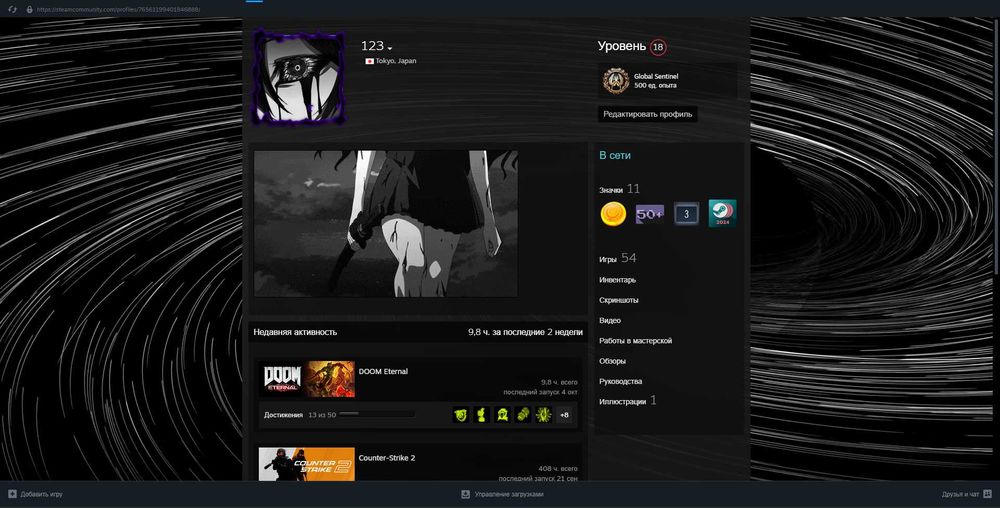Open the level 18 badge circle
Screen dimensions: 1000x508
[x=658, y=47]
